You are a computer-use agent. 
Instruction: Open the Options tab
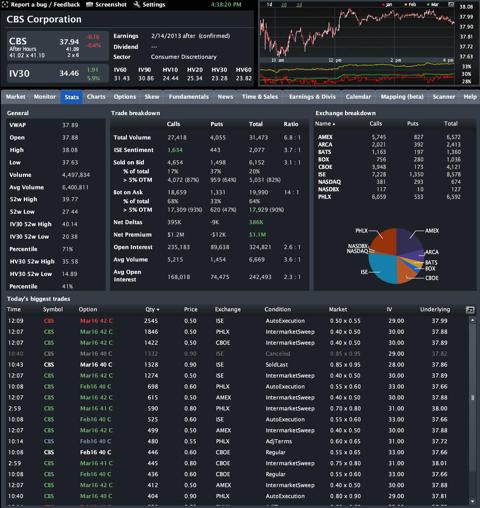tap(125, 97)
